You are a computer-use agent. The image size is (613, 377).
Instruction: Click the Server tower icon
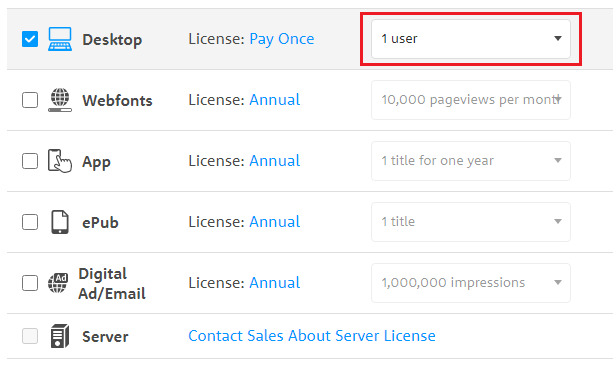(60, 336)
